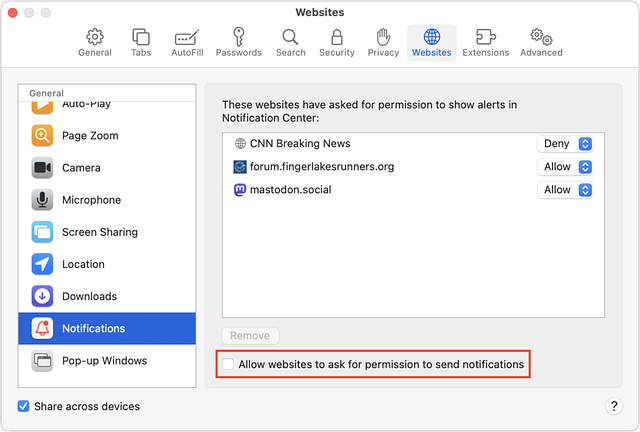
Task: Switch to the Security tab
Action: [x=337, y=42]
